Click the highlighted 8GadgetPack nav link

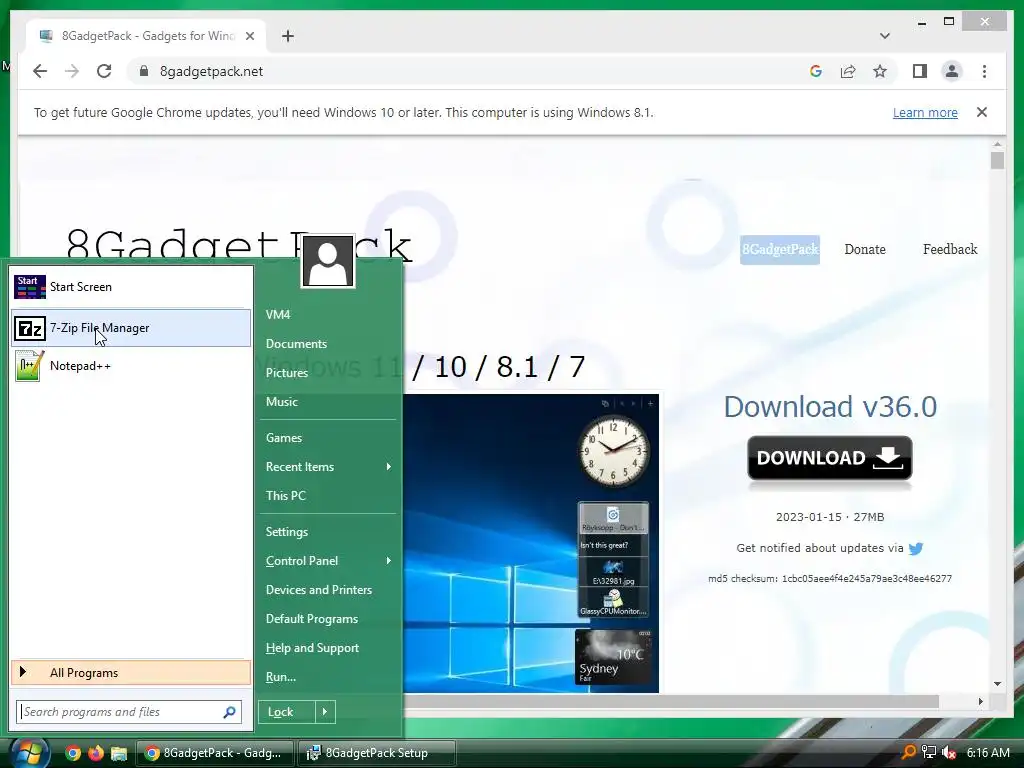click(780, 249)
